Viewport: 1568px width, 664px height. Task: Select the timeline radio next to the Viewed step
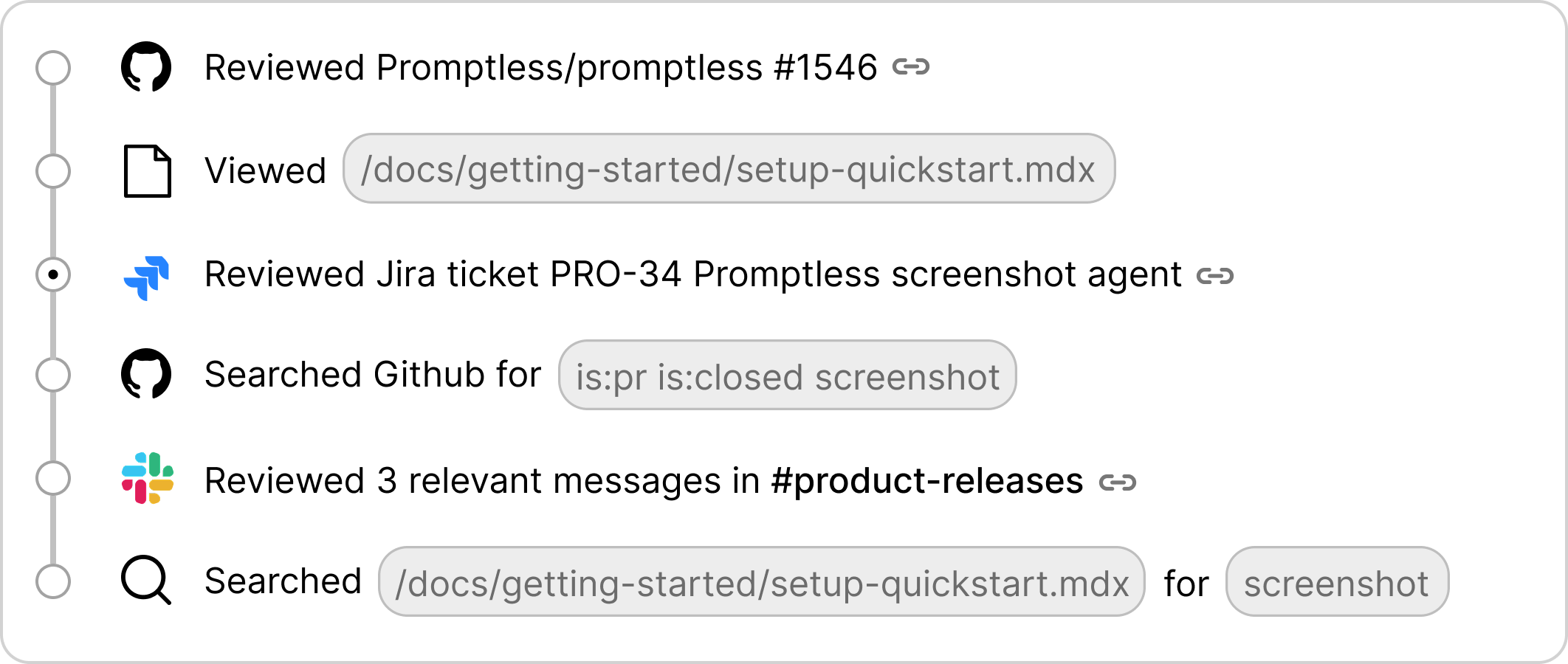pos(52,171)
